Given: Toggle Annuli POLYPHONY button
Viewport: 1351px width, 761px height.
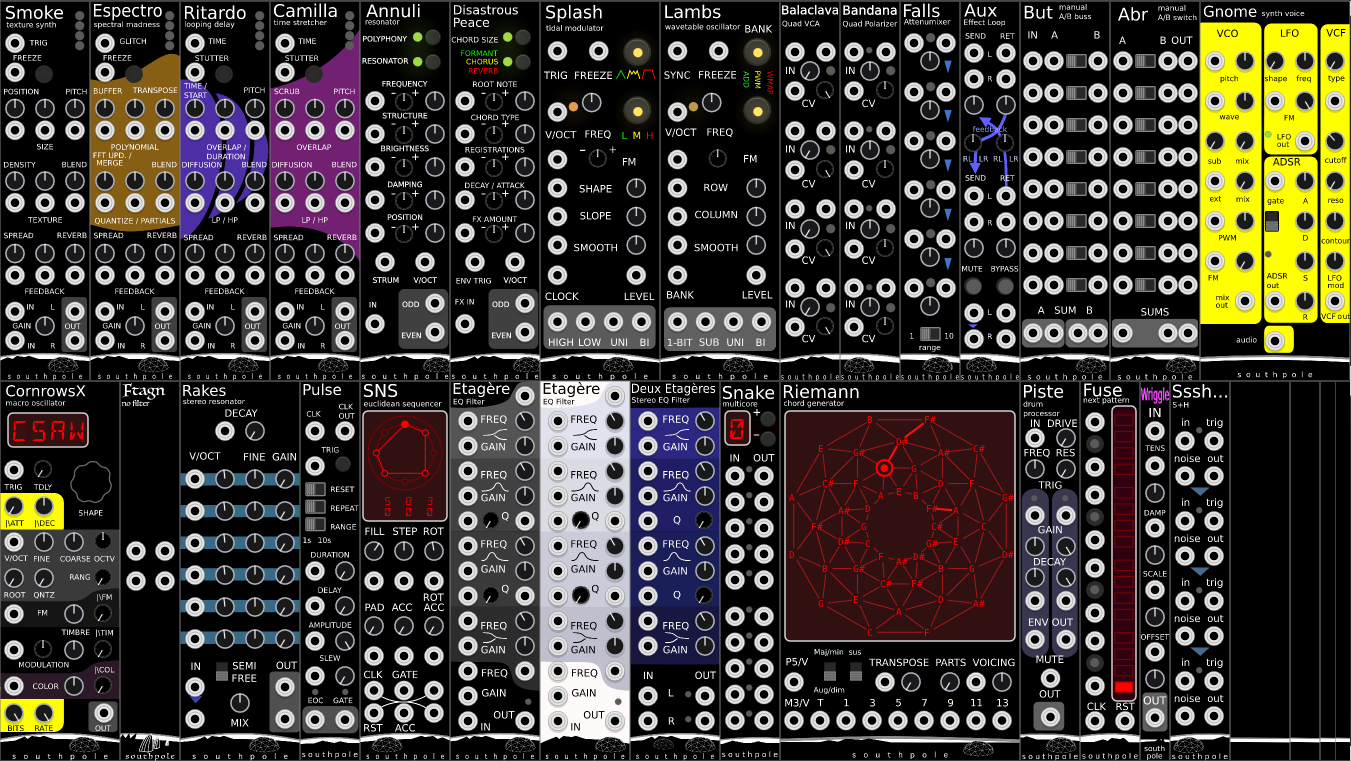Looking at the screenshot, I should click(433, 38).
